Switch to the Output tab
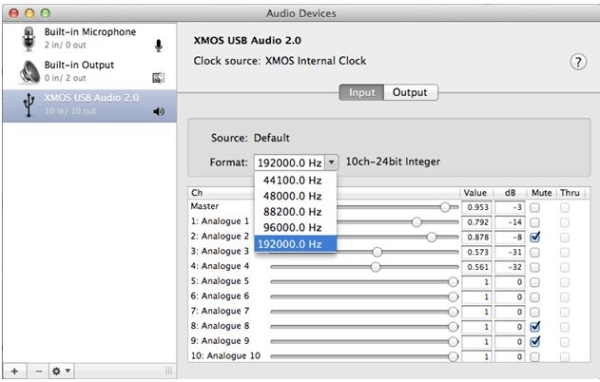This screenshot has width=600, height=382. 410,92
